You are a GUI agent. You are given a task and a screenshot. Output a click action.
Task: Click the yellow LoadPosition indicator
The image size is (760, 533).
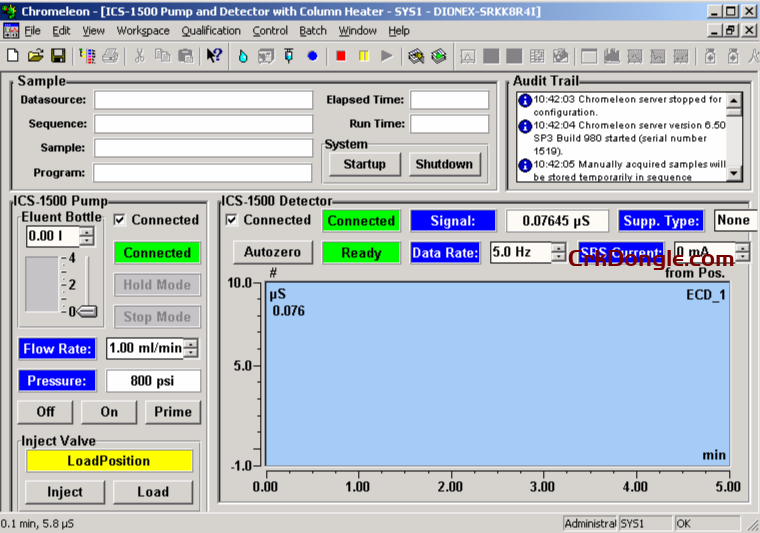109,461
